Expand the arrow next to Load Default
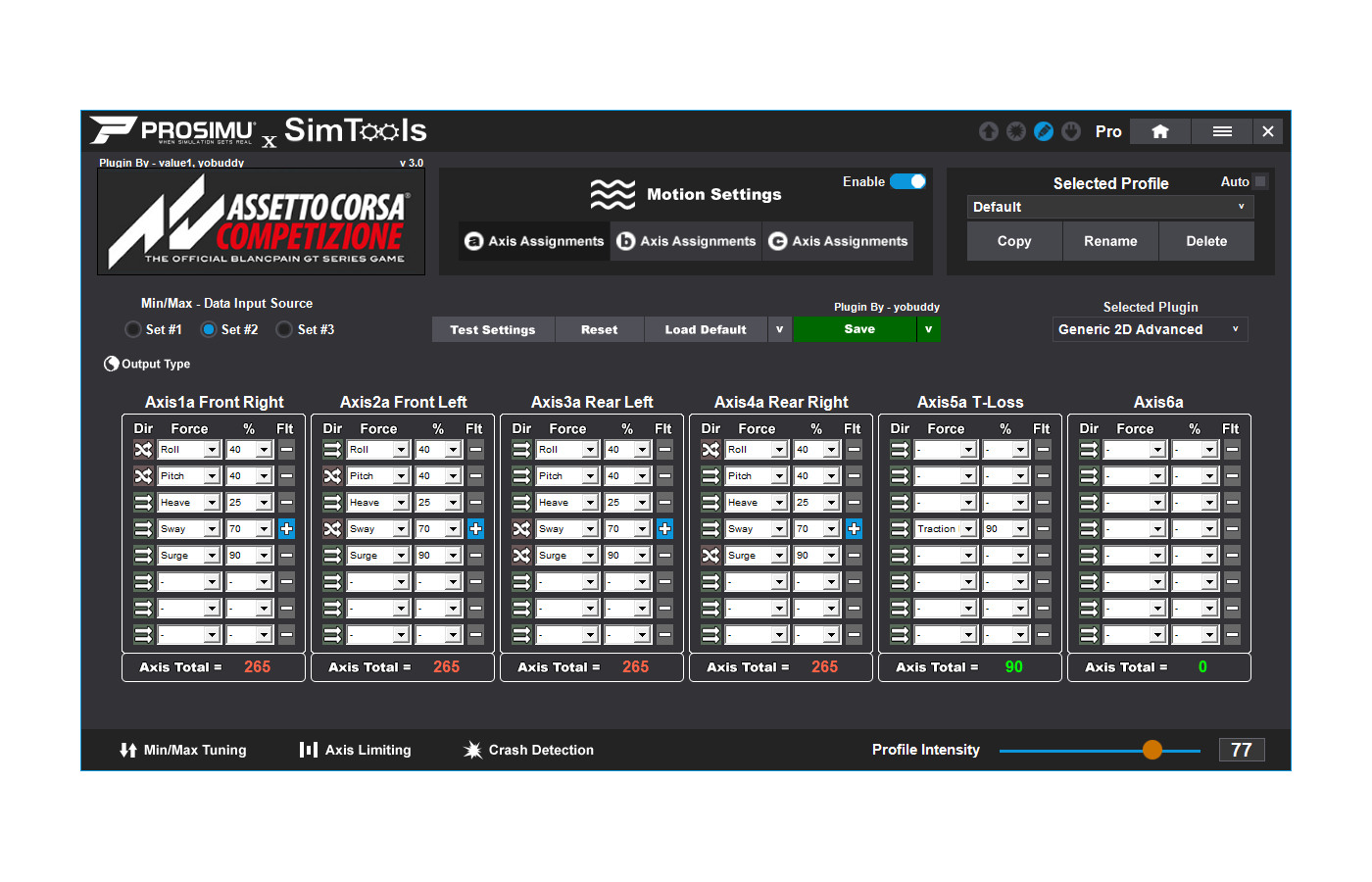 [x=779, y=329]
